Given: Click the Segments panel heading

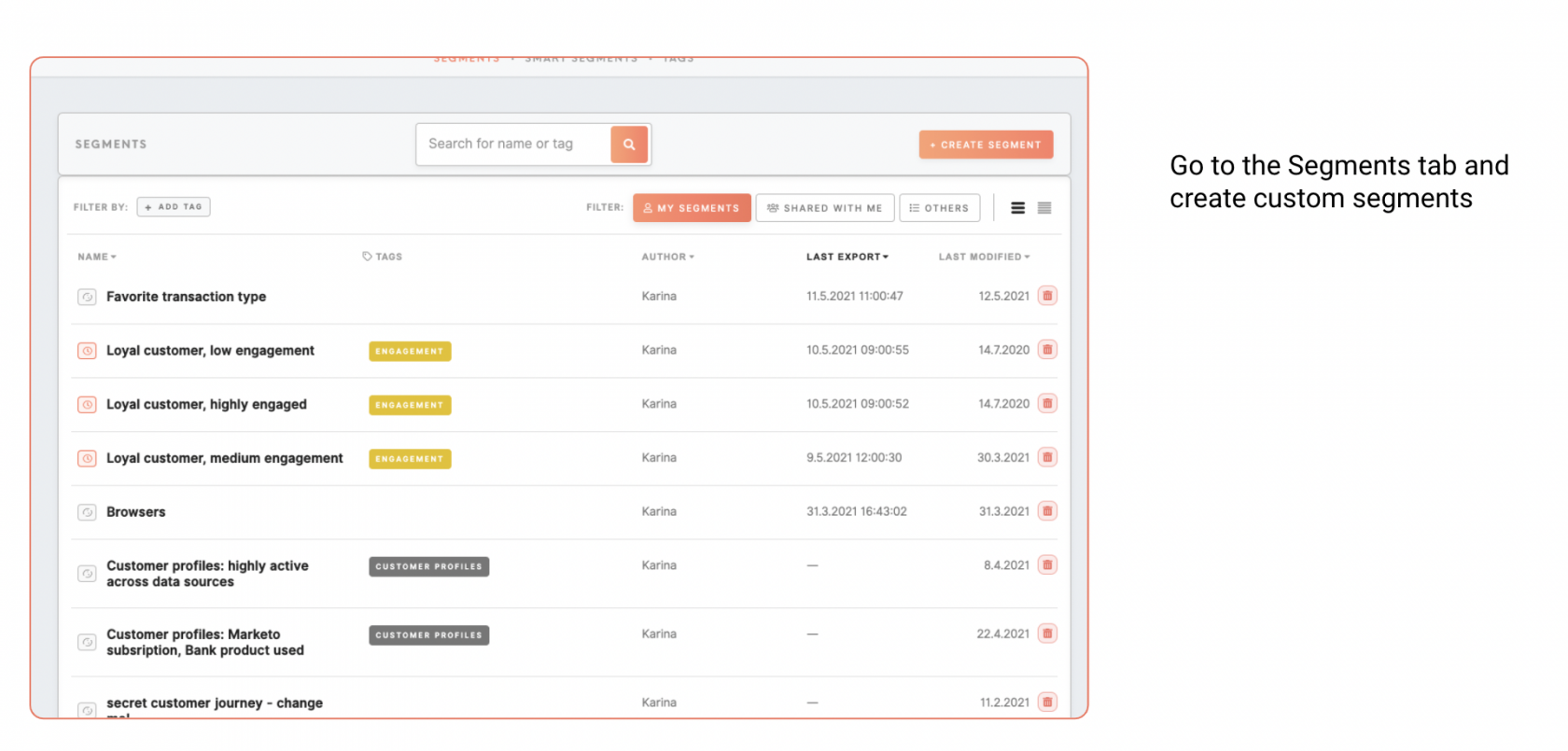Looking at the screenshot, I should point(111,145).
